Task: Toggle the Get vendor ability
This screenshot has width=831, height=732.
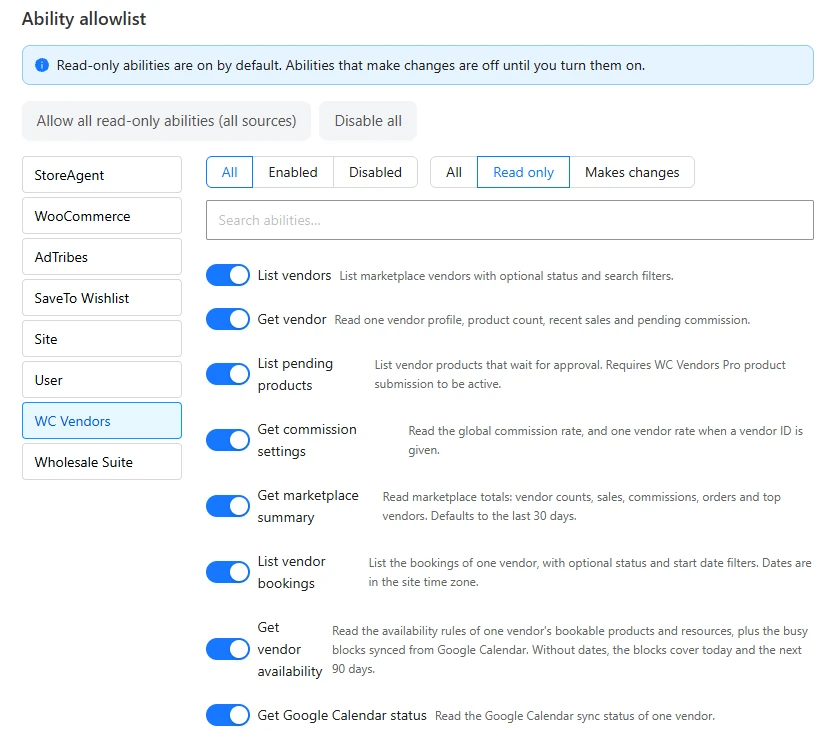Action: click(x=228, y=319)
